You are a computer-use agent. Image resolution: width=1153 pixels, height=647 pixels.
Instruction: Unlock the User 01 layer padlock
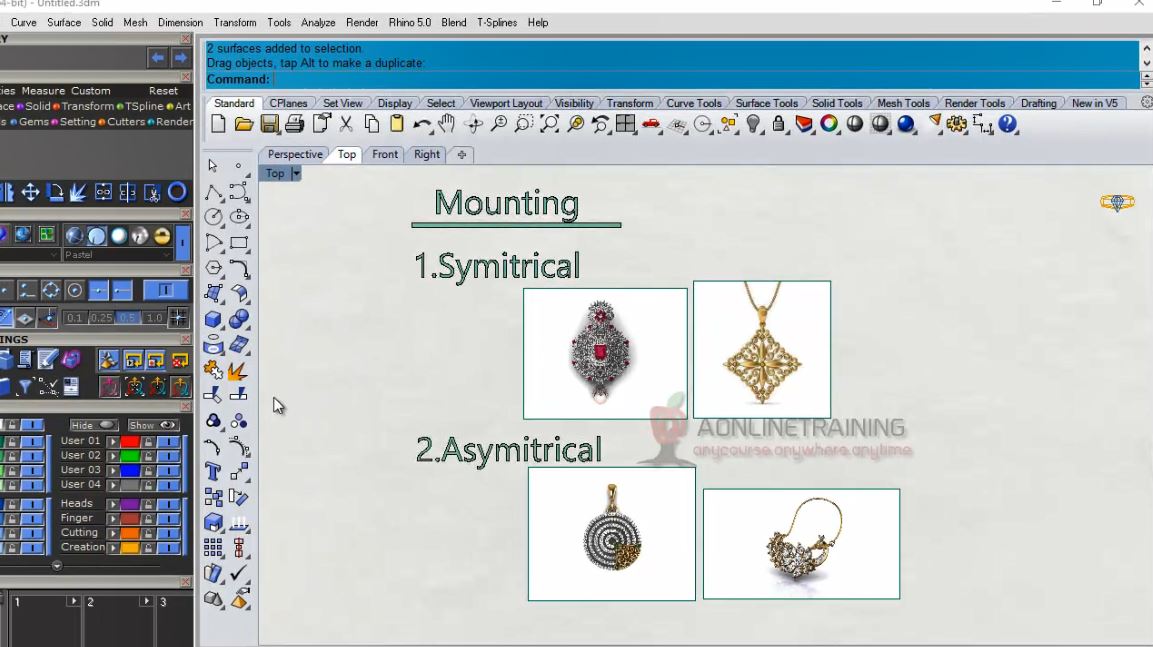coord(148,442)
